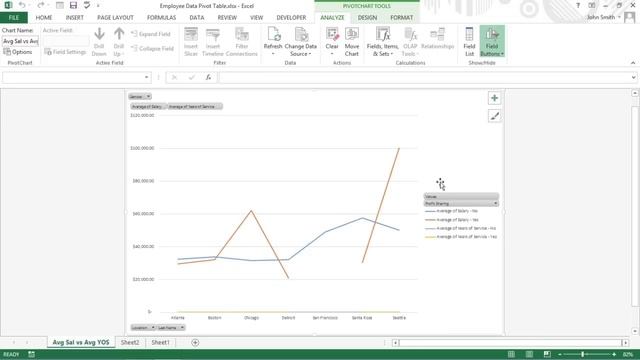Click the Save floppy disk icon
The height and width of the screenshot is (360, 640).
[73, 5]
